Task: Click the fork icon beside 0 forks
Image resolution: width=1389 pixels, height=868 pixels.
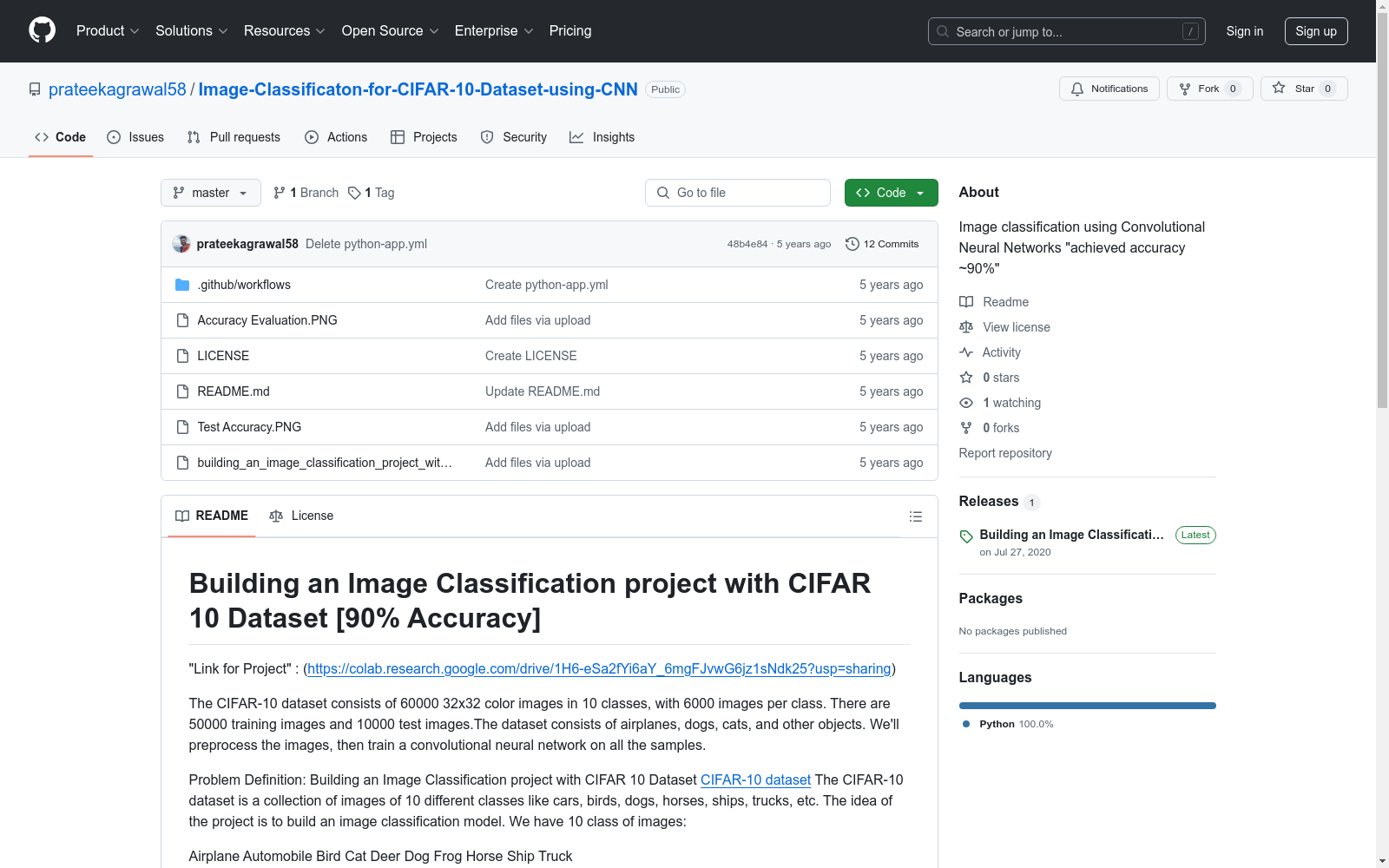Action: pyautogui.click(x=966, y=428)
